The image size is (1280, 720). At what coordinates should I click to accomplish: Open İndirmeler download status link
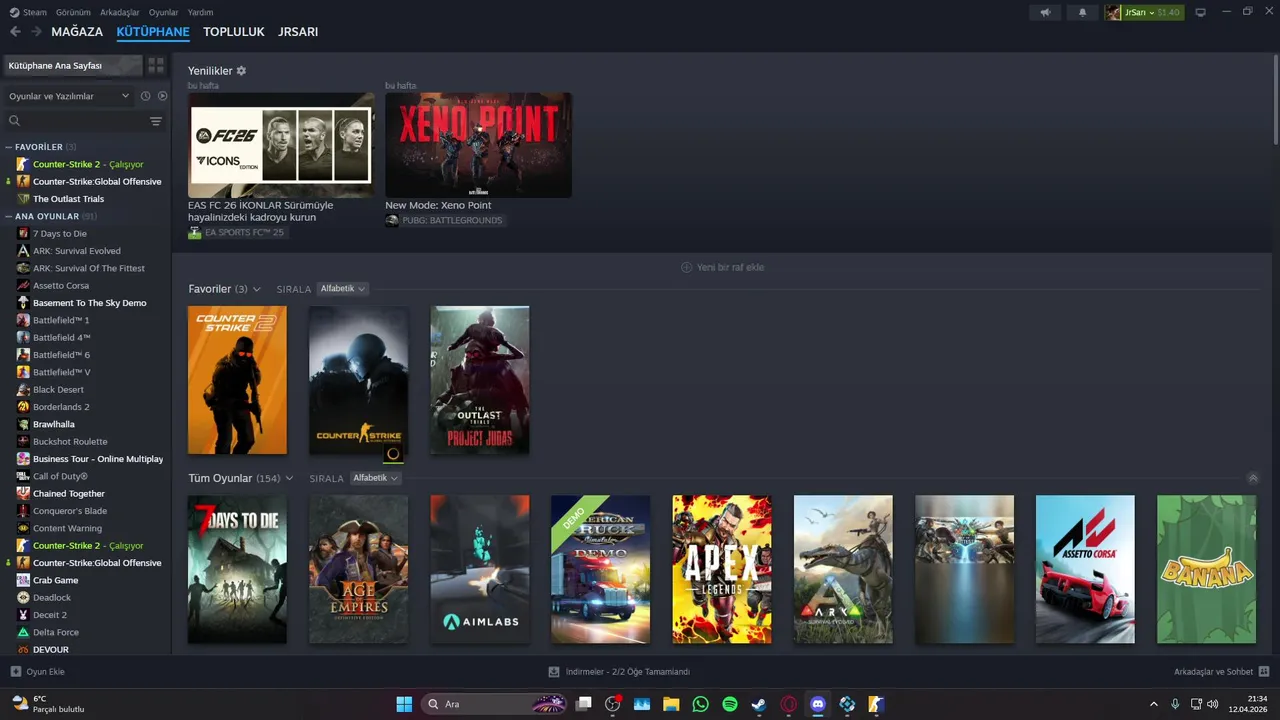(628, 672)
